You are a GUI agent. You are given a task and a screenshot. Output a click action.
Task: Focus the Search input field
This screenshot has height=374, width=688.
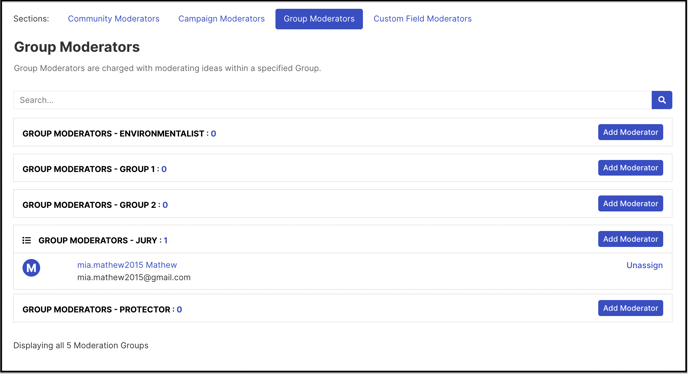click(332, 100)
